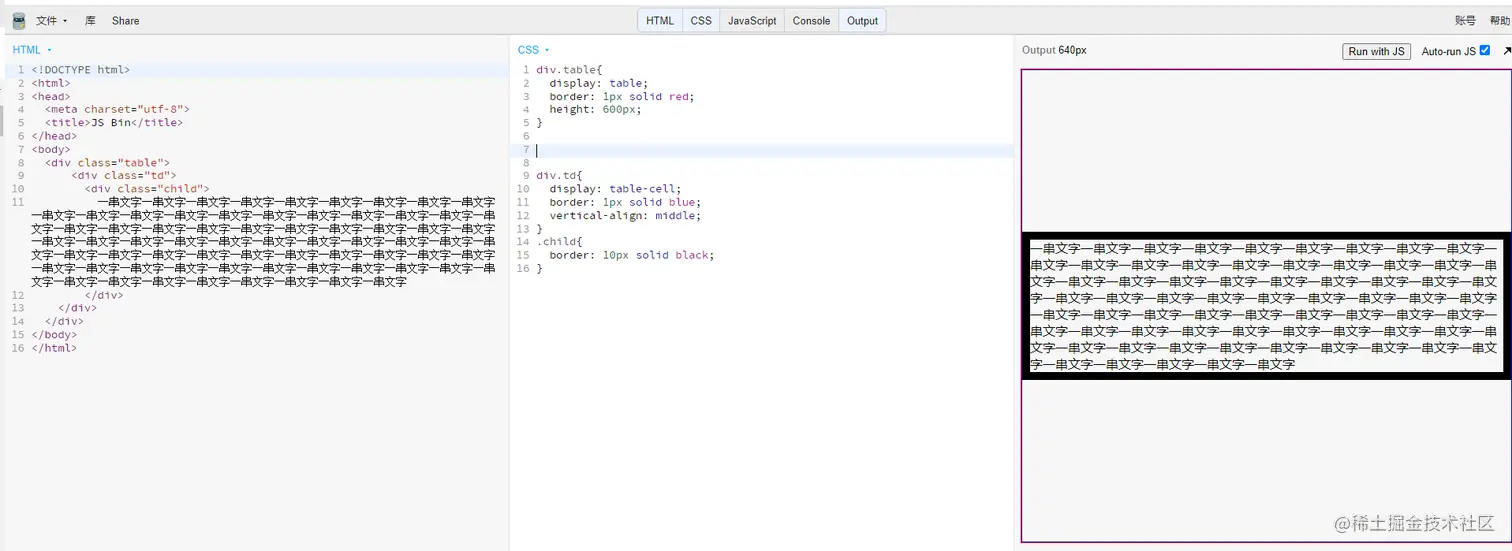Viewport: 1512px width, 551px height.
Task: Click the closing </html> tag line
Action: [x=54, y=348]
